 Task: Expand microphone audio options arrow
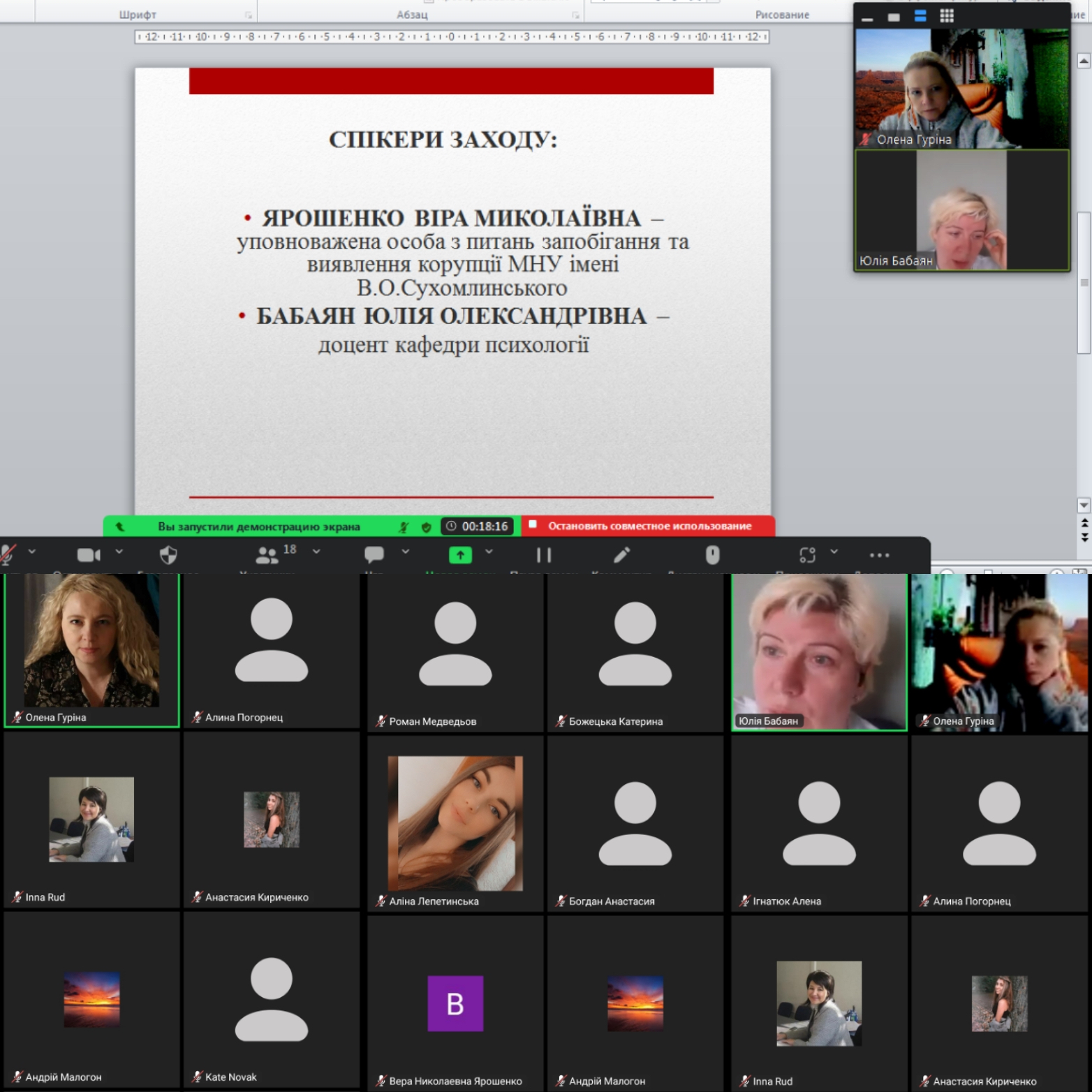31,552
